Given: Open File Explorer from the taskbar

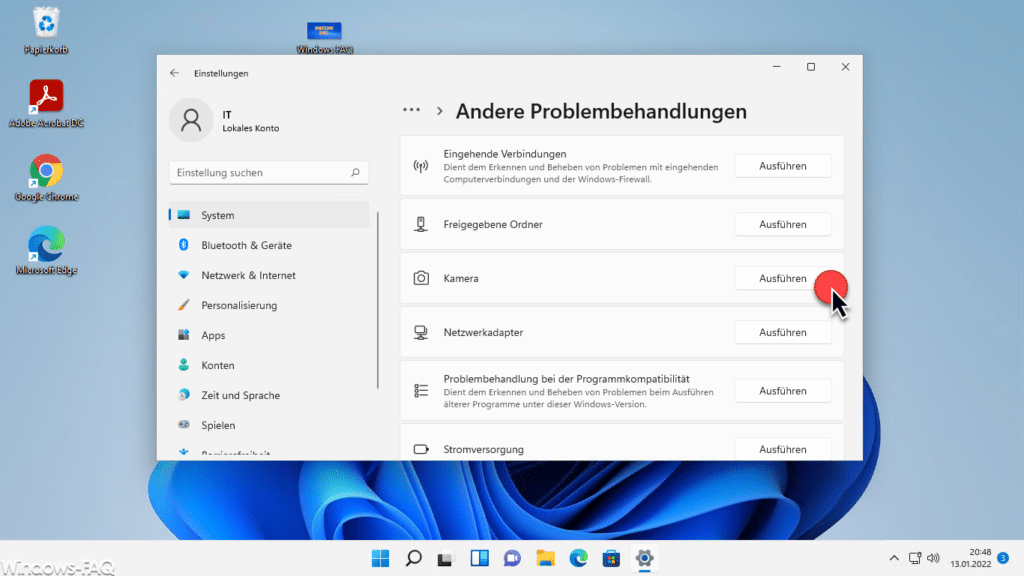Looking at the screenshot, I should click(x=545, y=558).
